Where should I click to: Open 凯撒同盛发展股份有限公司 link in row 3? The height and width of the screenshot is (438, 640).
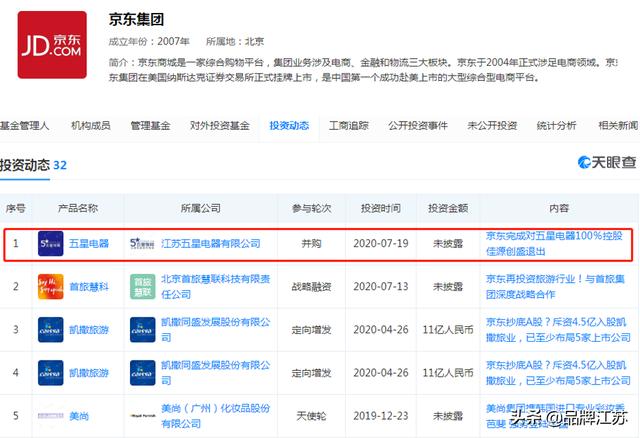pos(216,329)
